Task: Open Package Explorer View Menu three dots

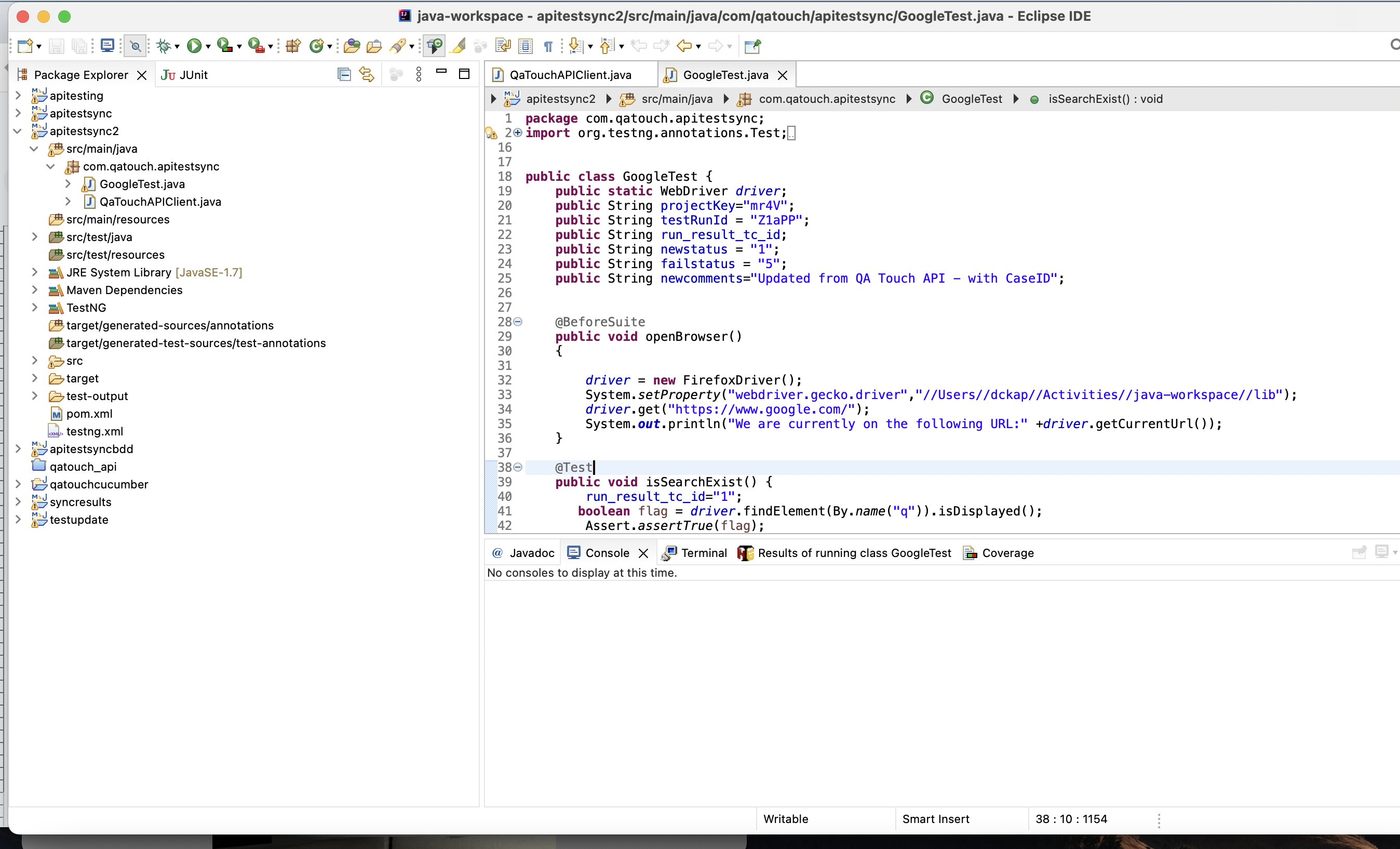Action: (x=419, y=74)
